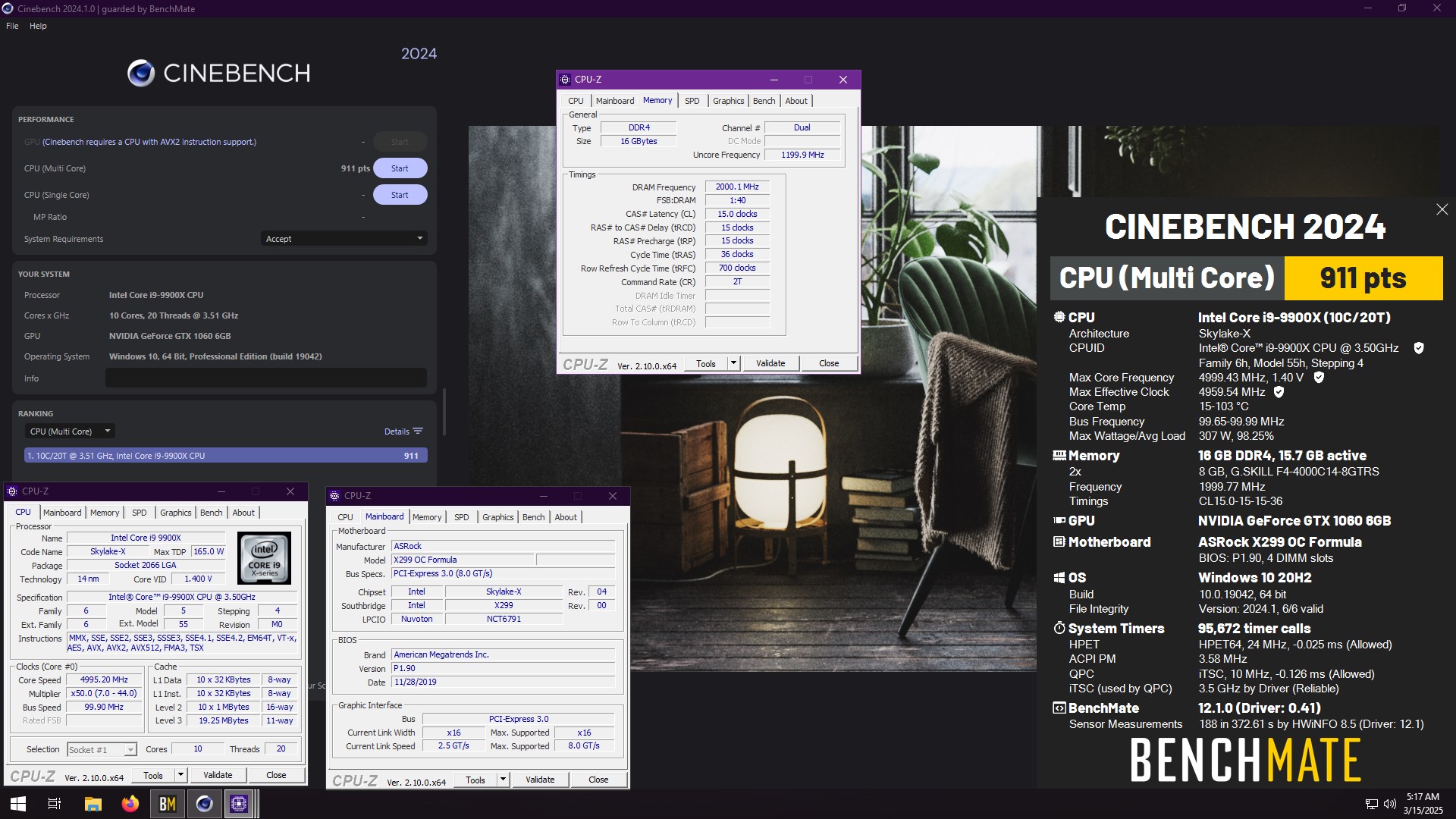Click the CPU-Z Memory window title icon
Image resolution: width=1456 pixels, height=819 pixels.
click(565, 80)
